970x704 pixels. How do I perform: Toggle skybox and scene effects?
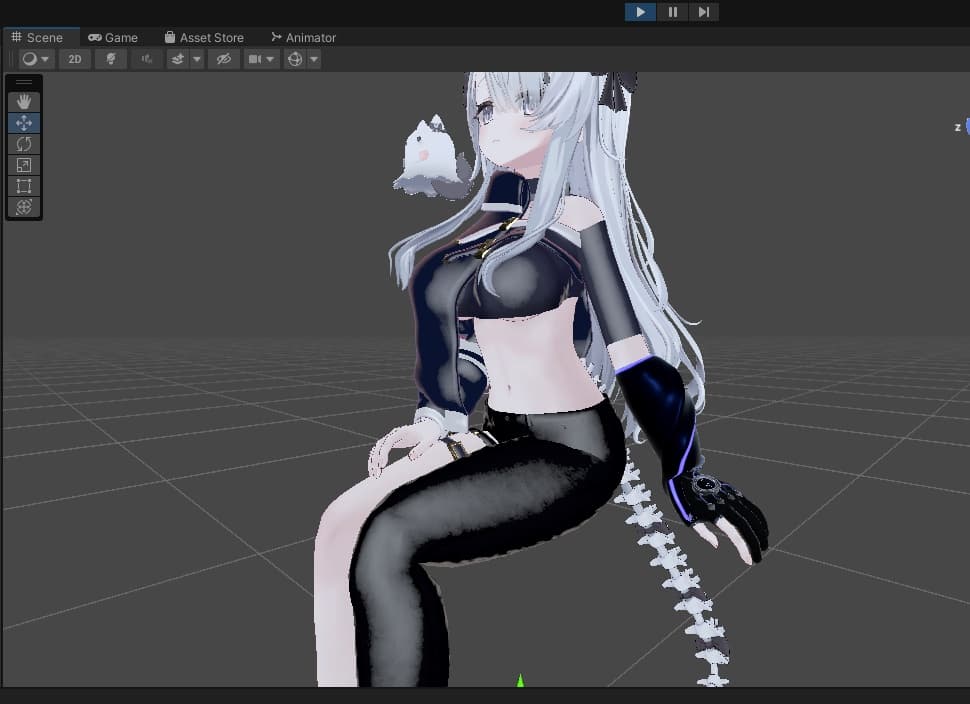(x=178, y=59)
